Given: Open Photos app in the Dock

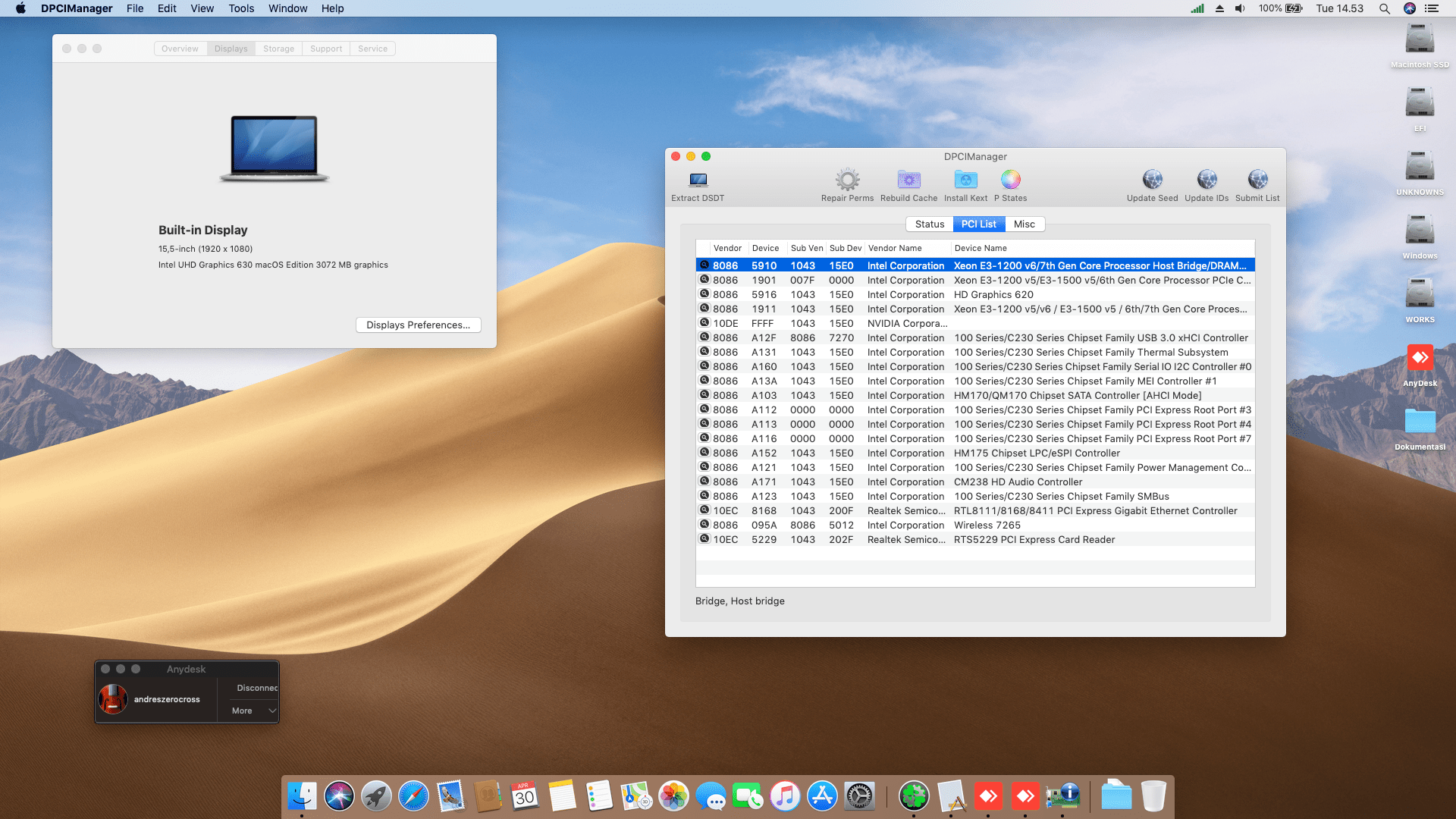Looking at the screenshot, I should pos(673,796).
